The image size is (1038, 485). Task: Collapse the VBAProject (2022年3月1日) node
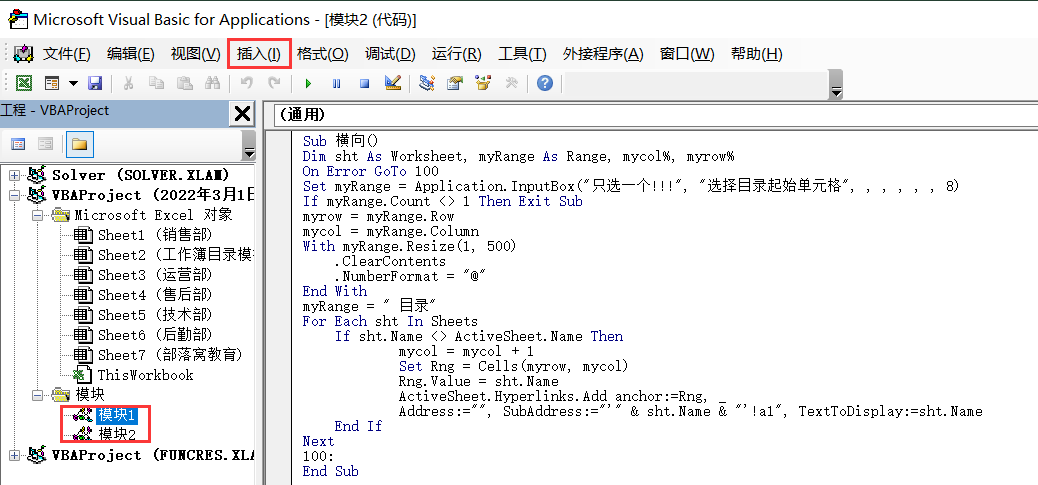(x=14, y=195)
